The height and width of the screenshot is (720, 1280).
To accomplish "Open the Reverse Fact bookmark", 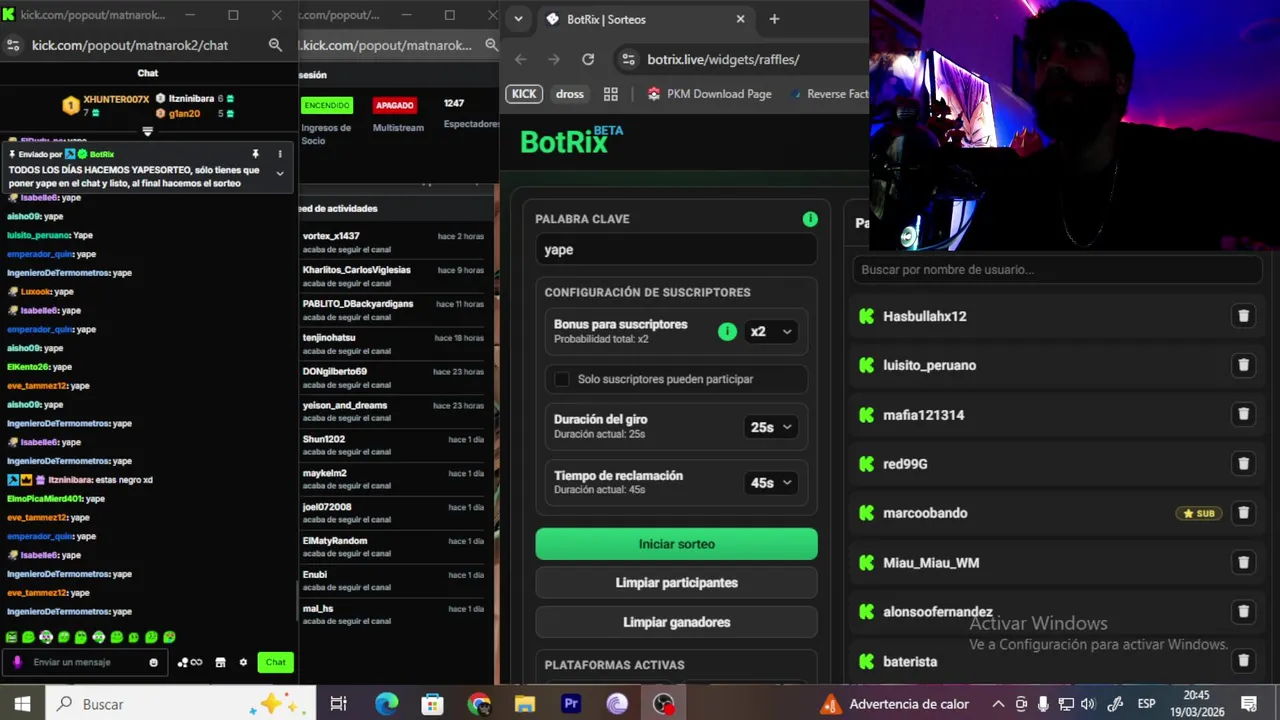I will [828, 94].
